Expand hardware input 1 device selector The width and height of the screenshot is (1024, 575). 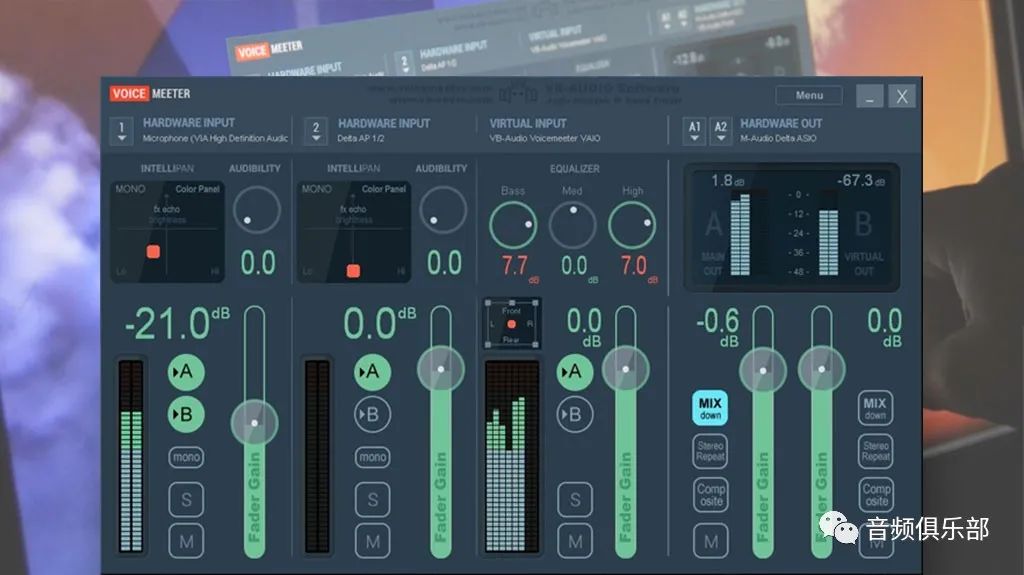(x=121, y=131)
